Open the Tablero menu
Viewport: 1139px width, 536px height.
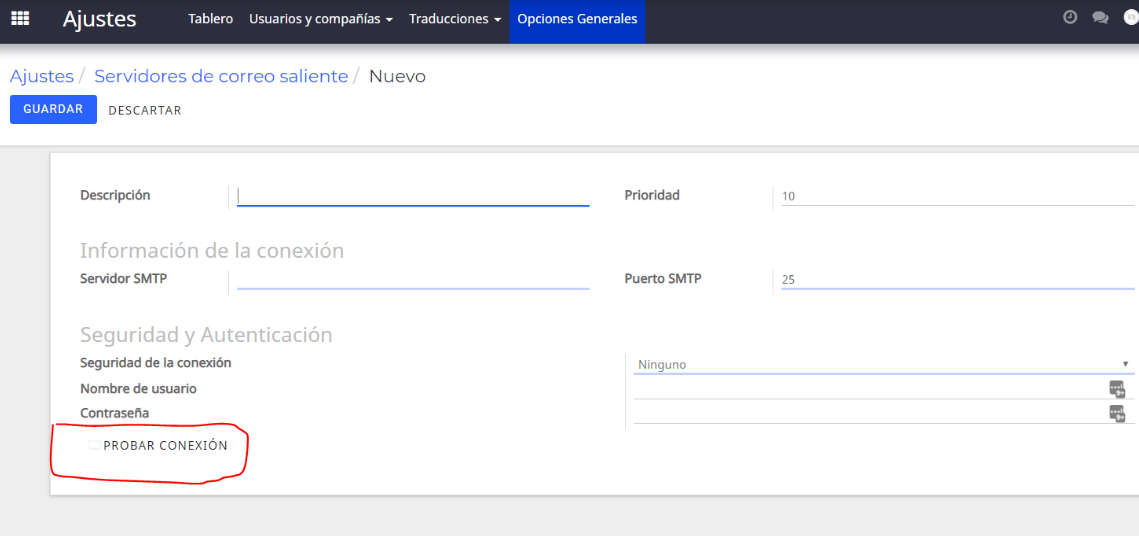coord(211,20)
